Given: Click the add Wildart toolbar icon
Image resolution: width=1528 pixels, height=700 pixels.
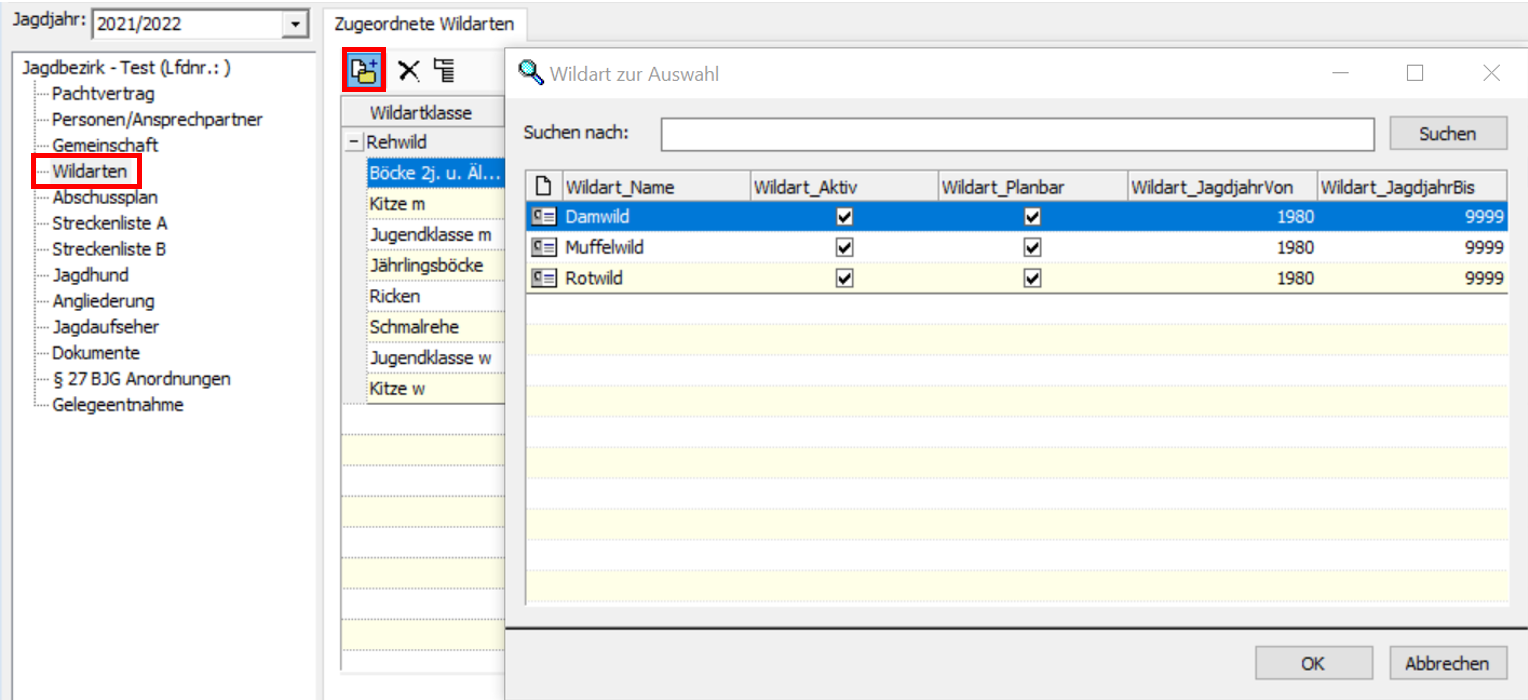Looking at the screenshot, I should (x=364, y=70).
